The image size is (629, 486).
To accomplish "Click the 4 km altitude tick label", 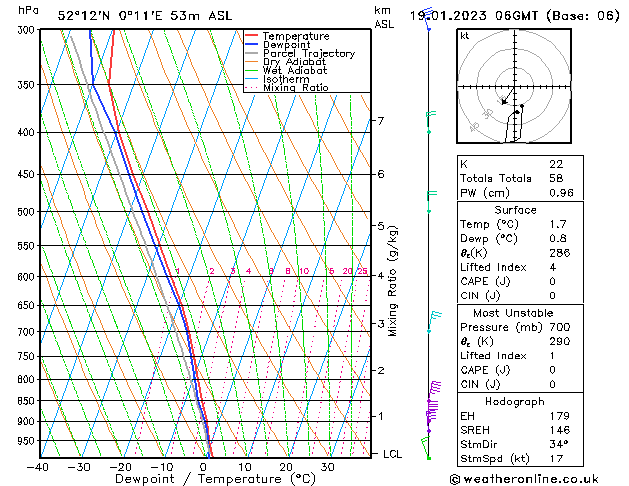I will coord(381,275).
